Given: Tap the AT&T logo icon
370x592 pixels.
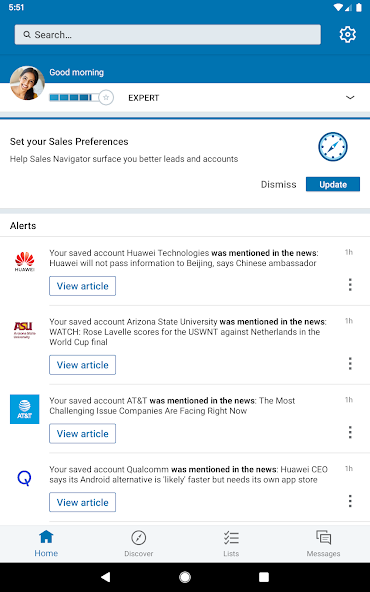Looking at the screenshot, I should 25,409.
